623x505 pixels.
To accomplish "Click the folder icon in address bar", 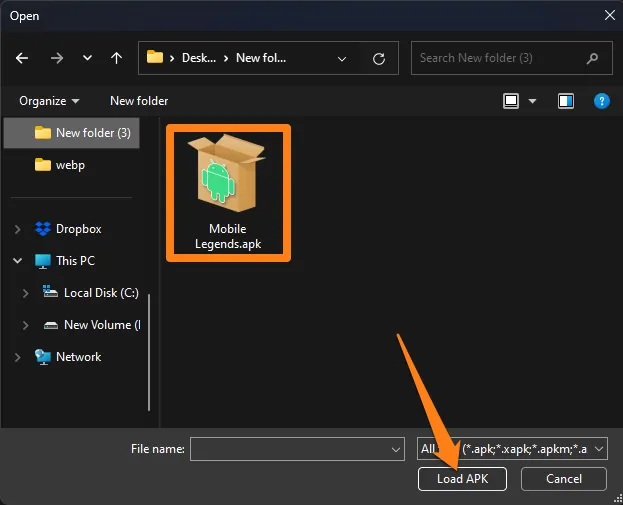I will pyautogui.click(x=155, y=57).
